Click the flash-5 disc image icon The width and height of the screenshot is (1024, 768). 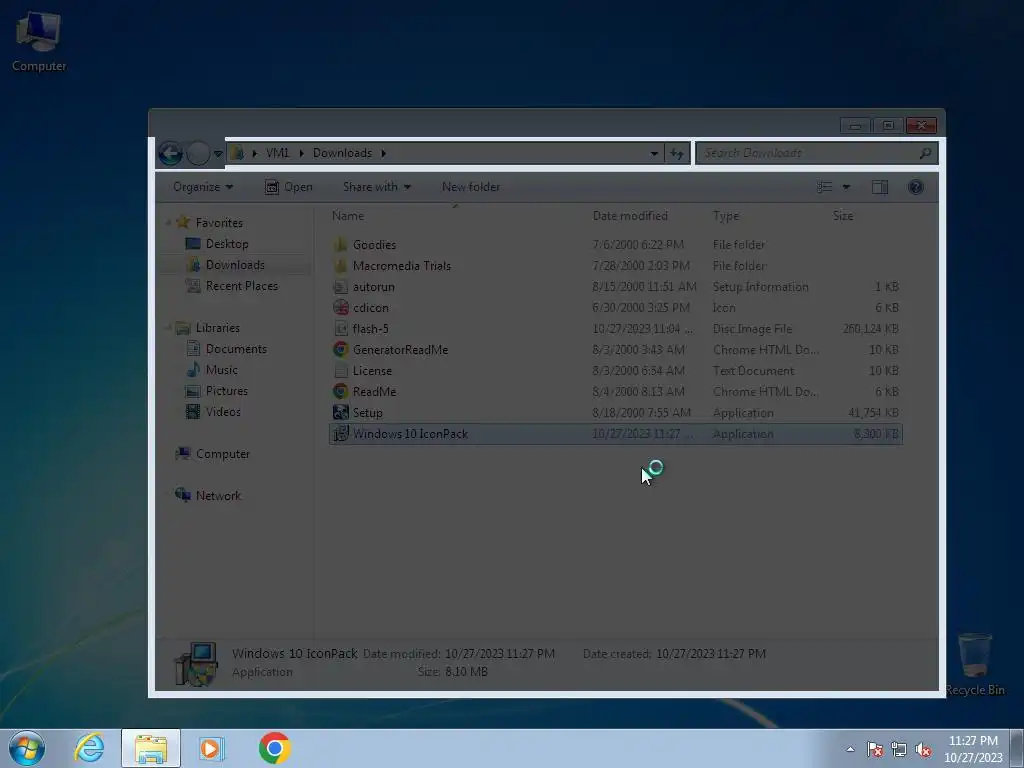click(x=340, y=328)
